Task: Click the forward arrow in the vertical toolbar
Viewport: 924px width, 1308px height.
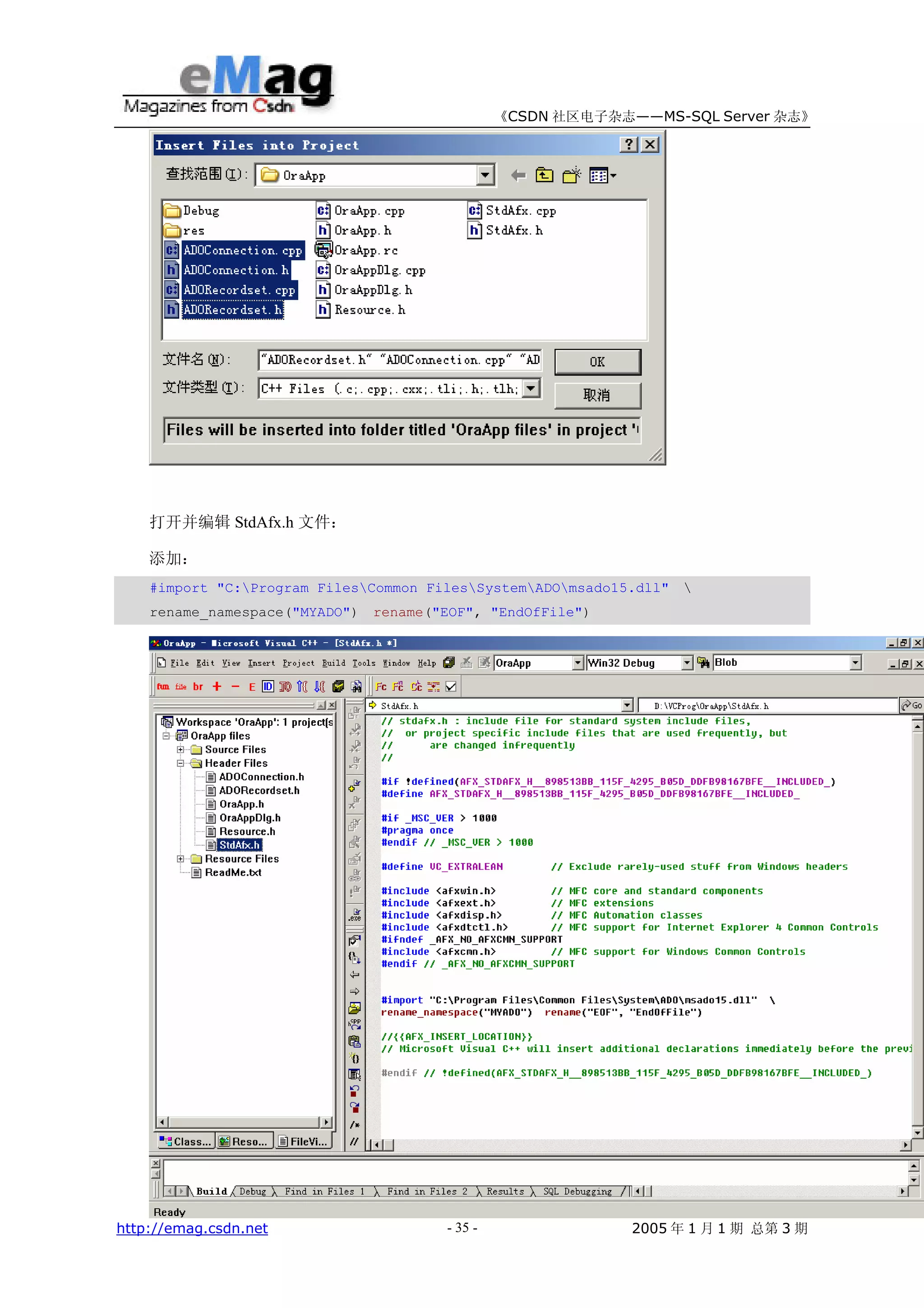Action: 355,991
